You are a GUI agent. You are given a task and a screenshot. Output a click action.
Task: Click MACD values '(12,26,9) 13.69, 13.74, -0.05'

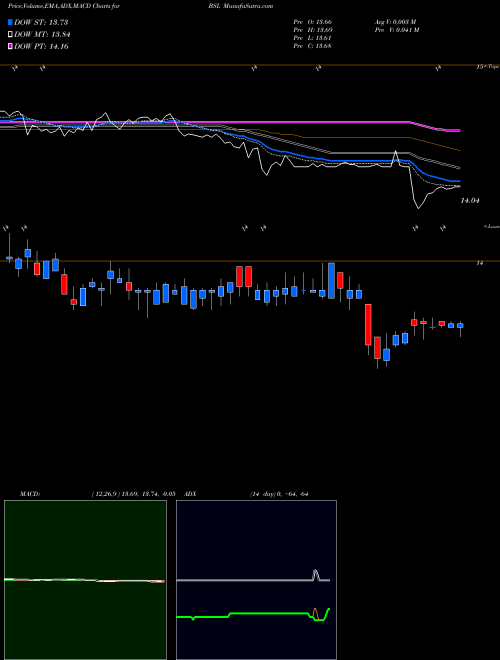(x=133, y=494)
